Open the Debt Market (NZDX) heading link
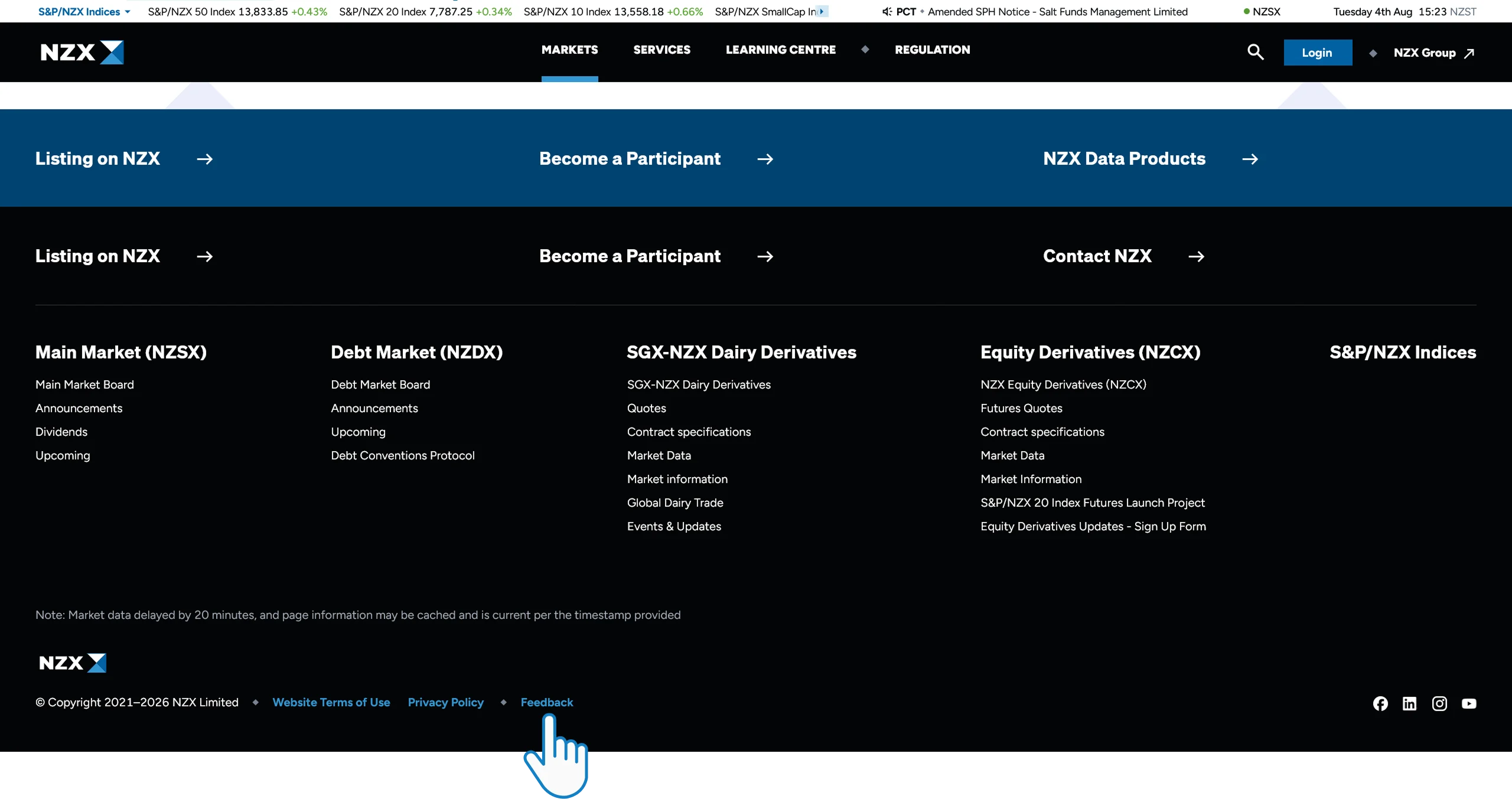Viewport: 1512px width, 799px height. pos(417,352)
